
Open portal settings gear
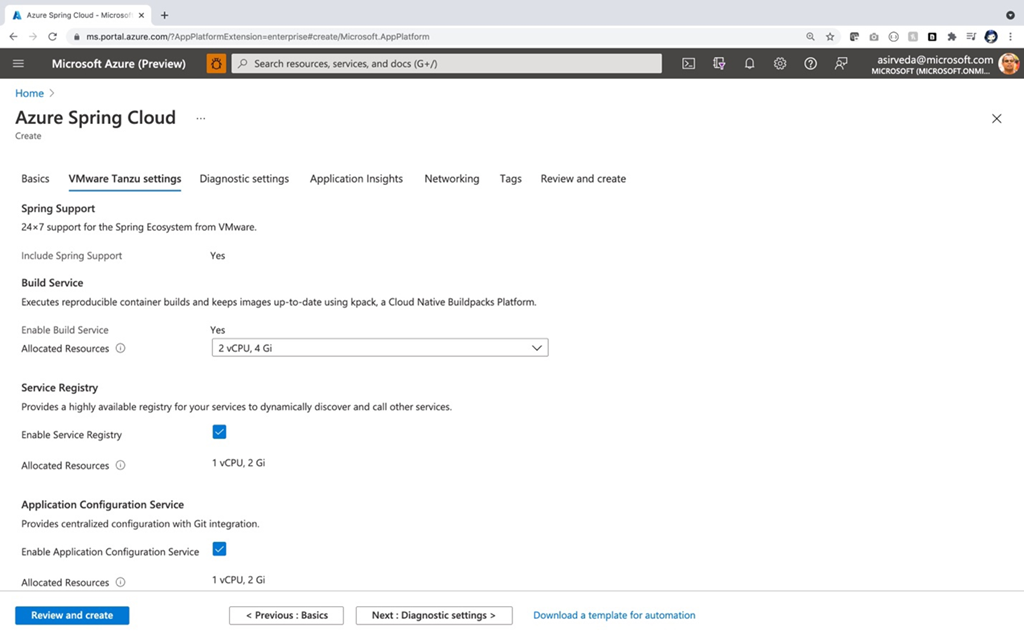click(780, 64)
